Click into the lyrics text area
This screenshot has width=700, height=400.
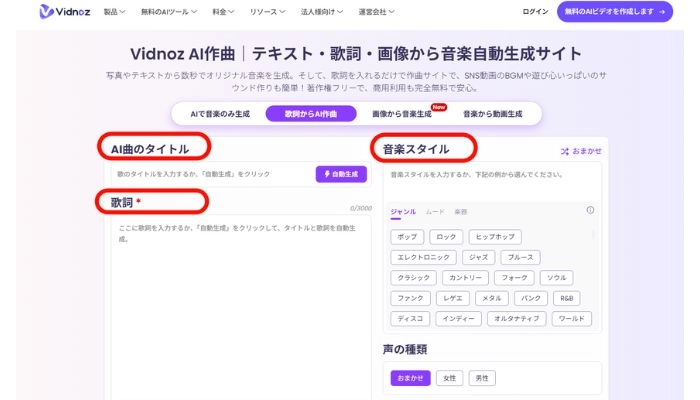click(x=241, y=308)
